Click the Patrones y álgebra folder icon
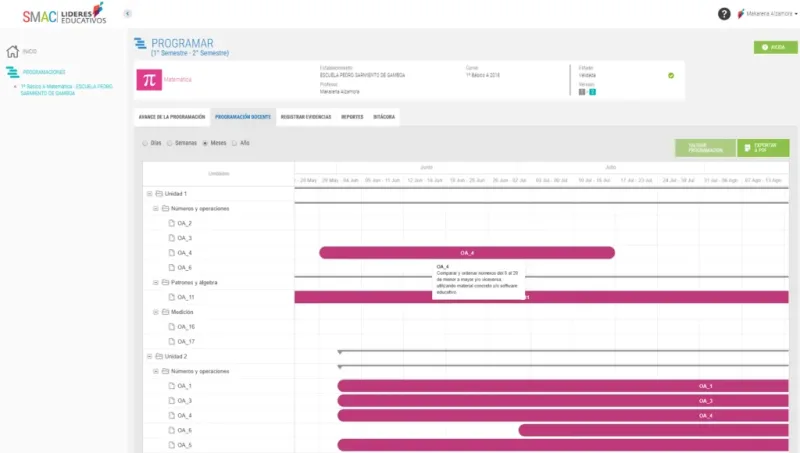 click(x=165, y=283)
